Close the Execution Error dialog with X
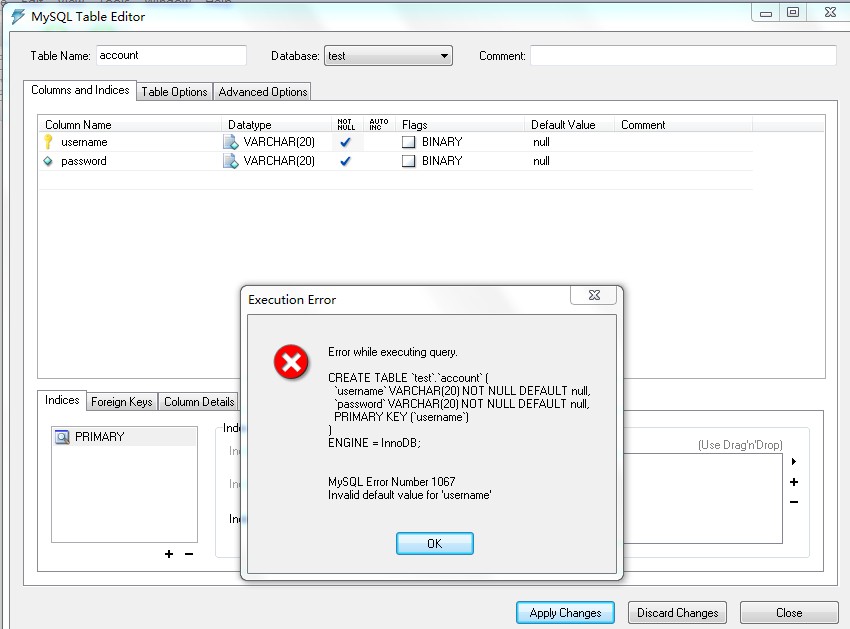Viewport: 850px width, 629px height. pos(594,295)
